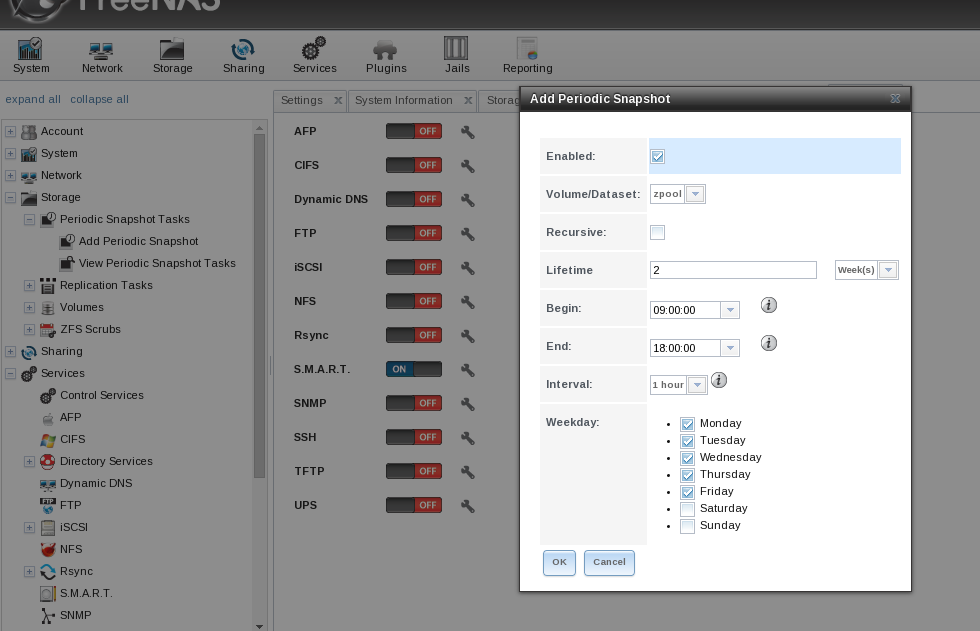
Task: Configure UPS with its wrench icon
Action: pyautogui.click(x=468, y=505)
